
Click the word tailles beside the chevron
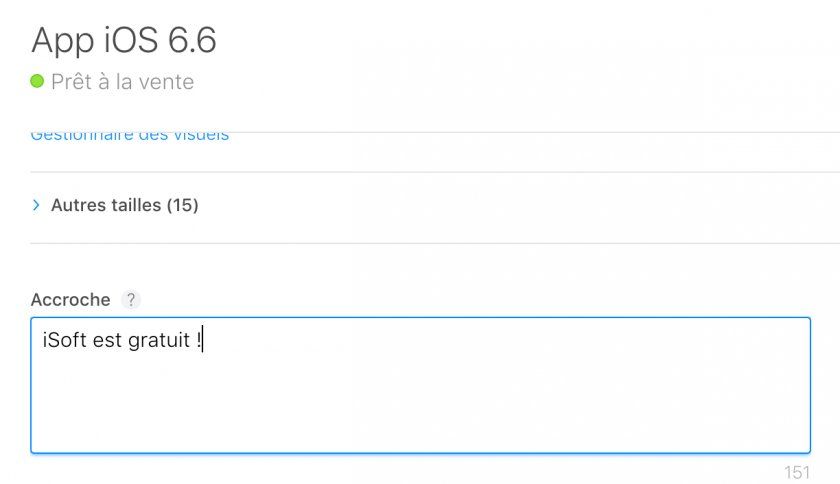(134, 205)
